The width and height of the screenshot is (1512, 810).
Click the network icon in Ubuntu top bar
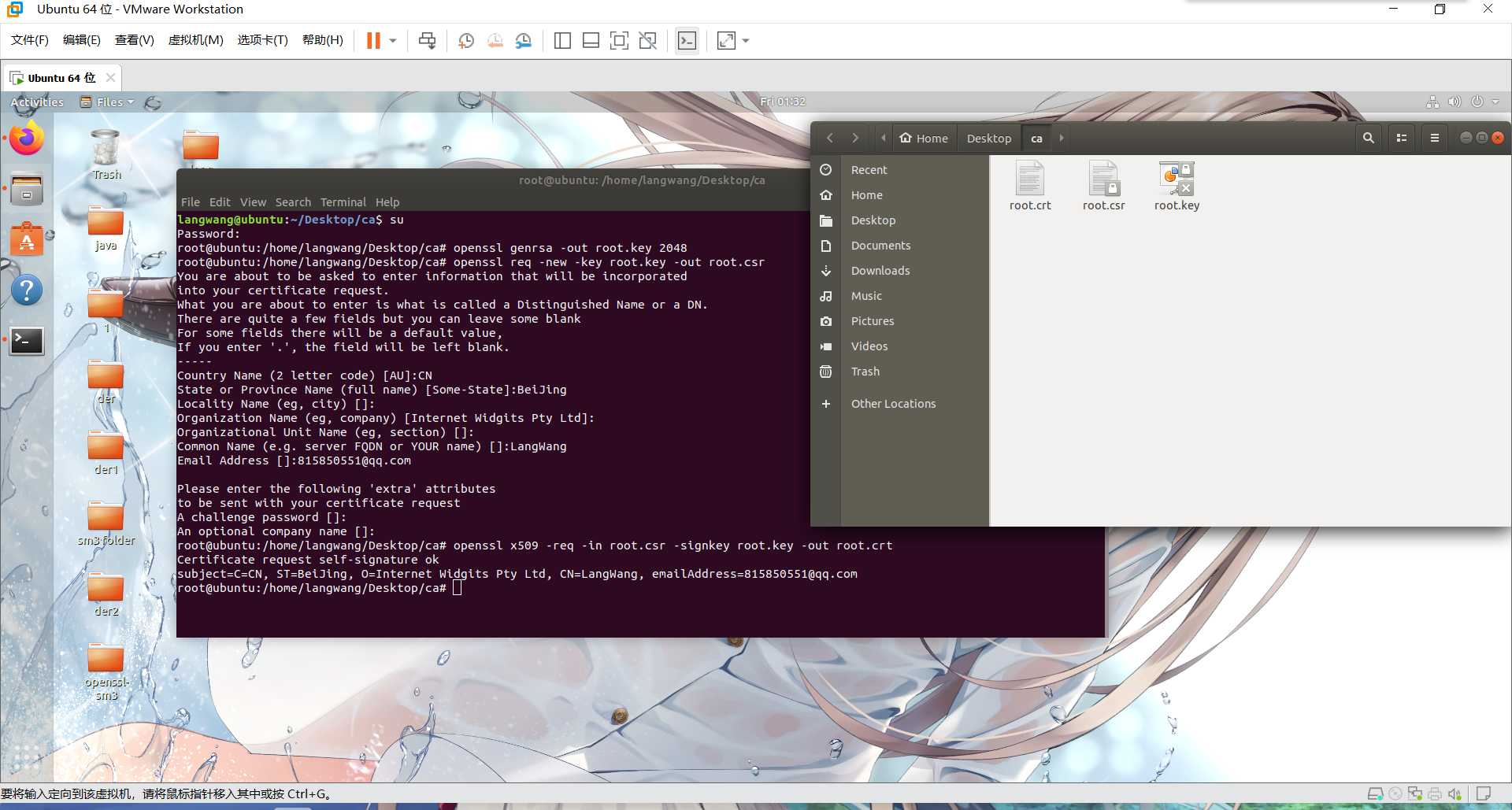(x=1432, y=102)
